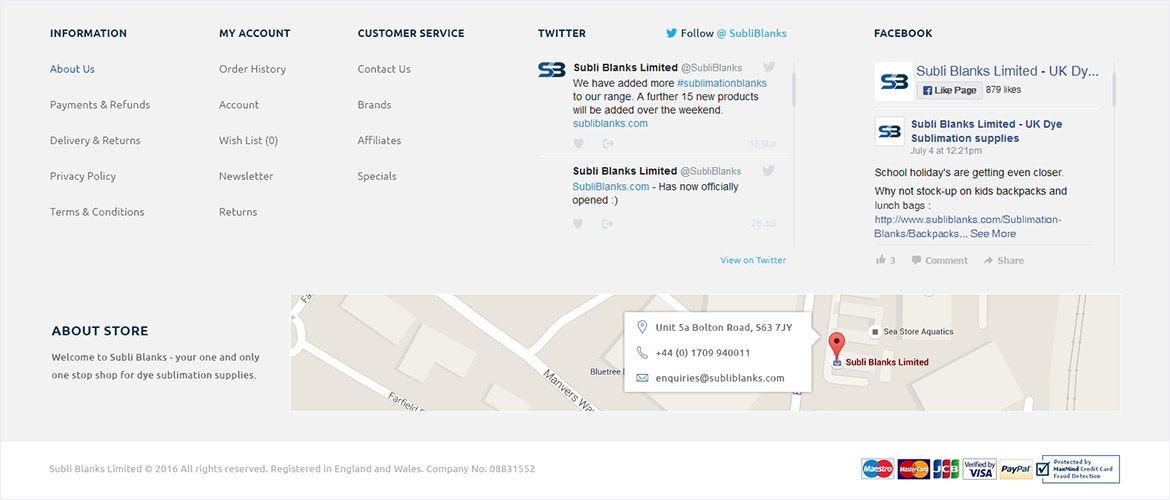1170x500 pixels.
Task: Like the 26 Jul tweet with the heart icon
Action: pyautogui.click(x=578, y=223)
